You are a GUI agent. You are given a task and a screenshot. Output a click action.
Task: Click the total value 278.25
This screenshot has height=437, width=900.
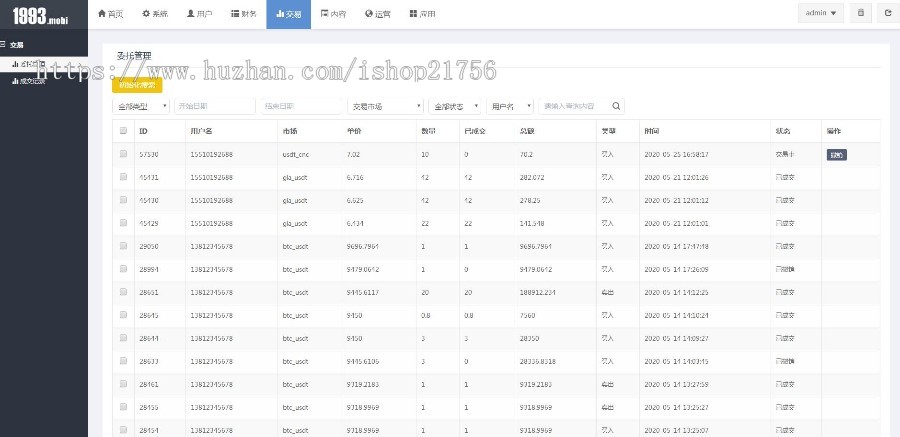point(528,200)
